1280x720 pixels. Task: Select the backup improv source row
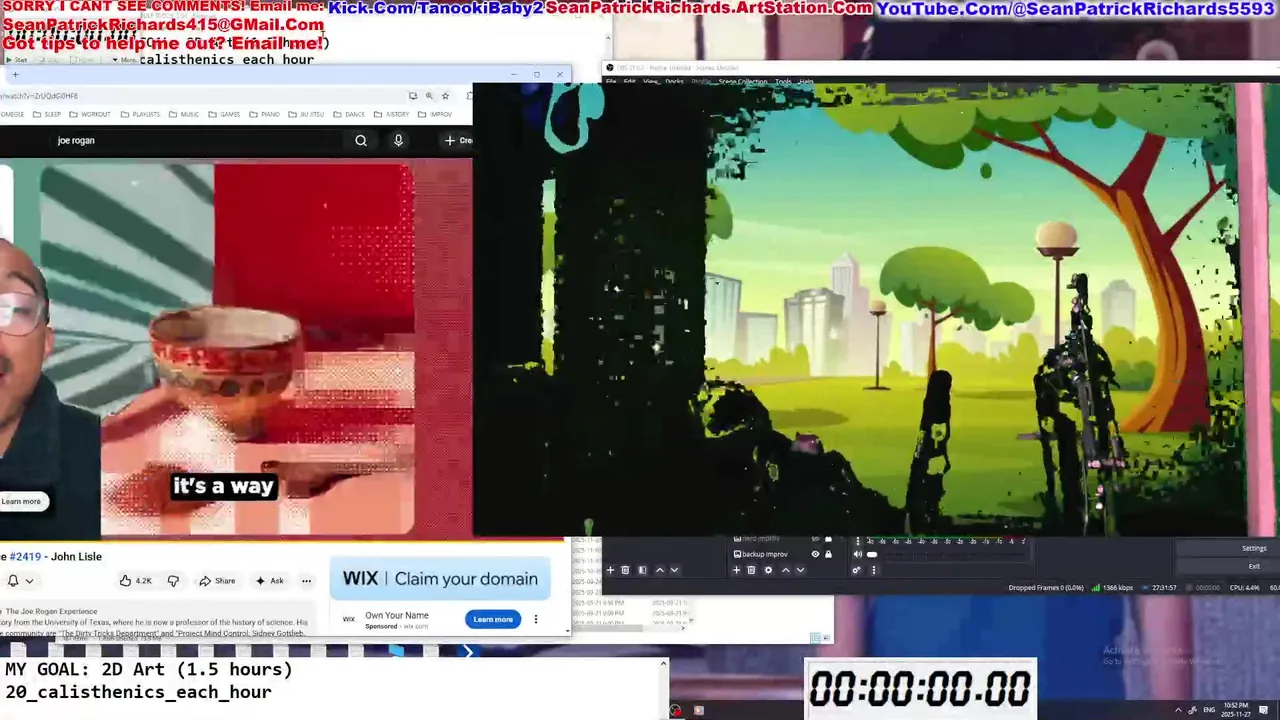pyautogui.click(x=782, y=554)
